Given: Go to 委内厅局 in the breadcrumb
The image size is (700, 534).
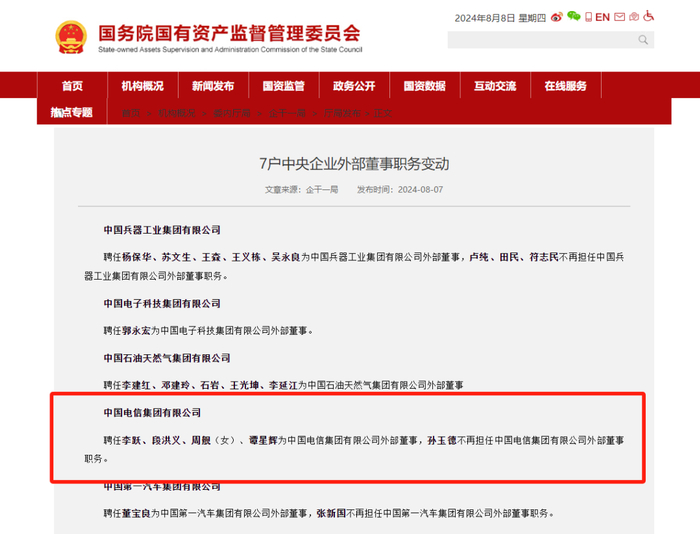Looking at the screenshot, I should 232,113.
